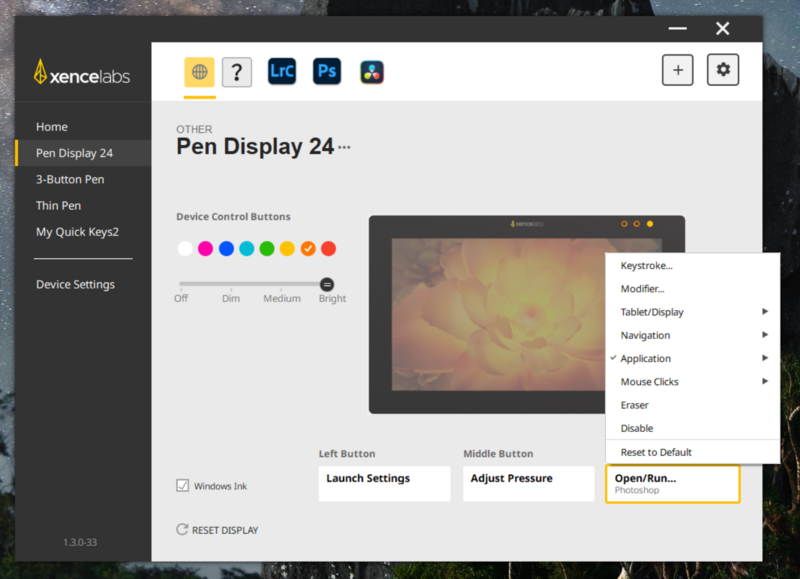The width and height of the screenshot is (800, 579).
Task: Select Reset to Default menu entry
Action: coord(692,452)
